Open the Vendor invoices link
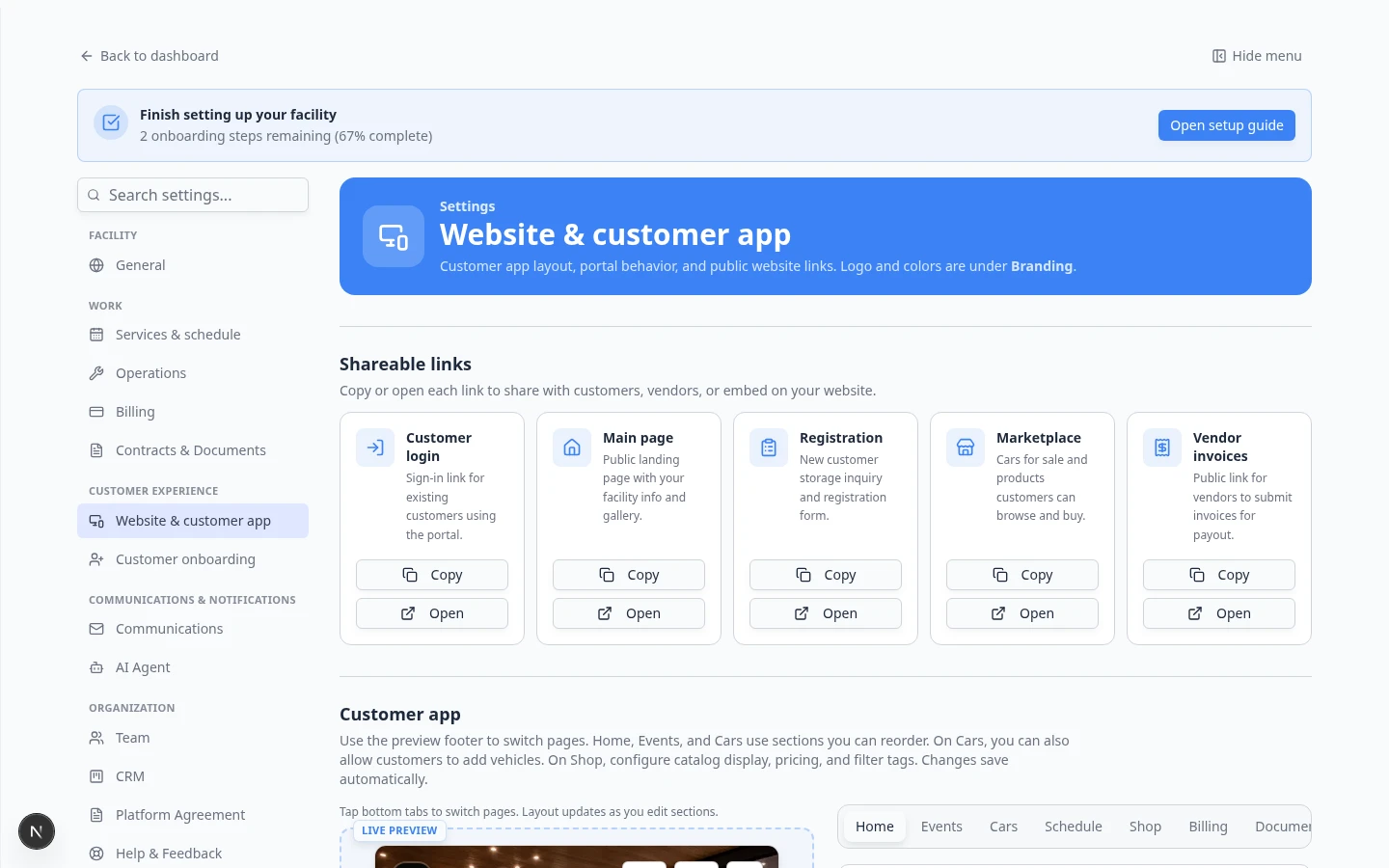The image size is (1389, 868). pos(1219,613)
